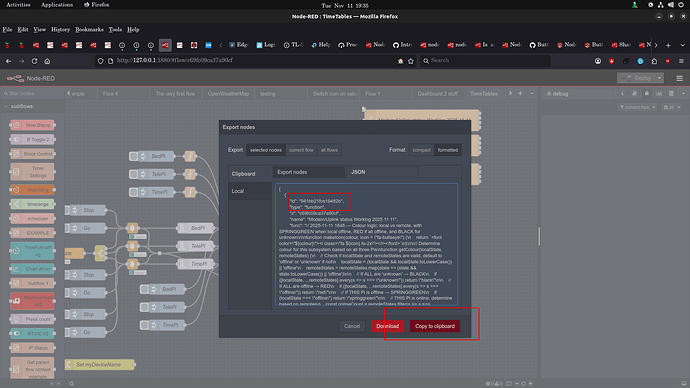The width and height of the screenshot is (690, 388).
Task: Reset canvas zoom circle icon
Action: (x=524, y=384)
